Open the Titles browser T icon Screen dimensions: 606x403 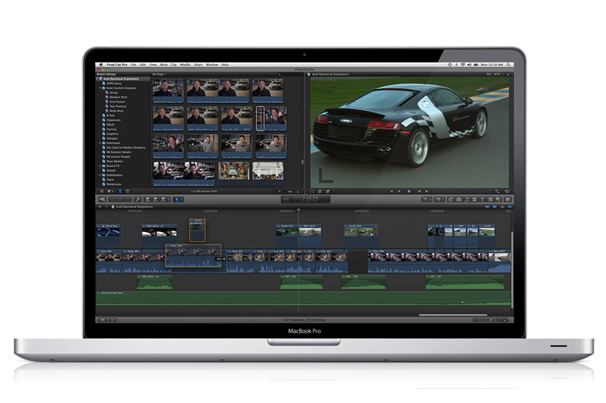(x=482, y=199)
